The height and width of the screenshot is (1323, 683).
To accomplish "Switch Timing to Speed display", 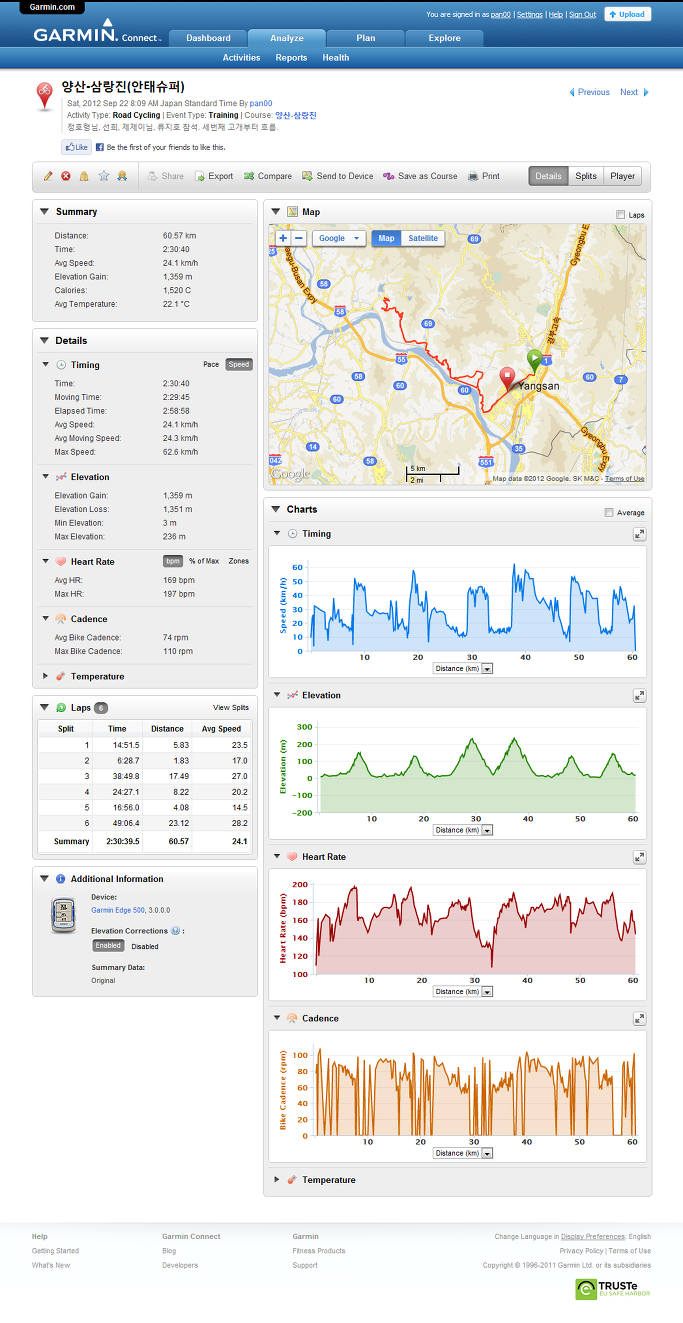I will tap(239, 365).
